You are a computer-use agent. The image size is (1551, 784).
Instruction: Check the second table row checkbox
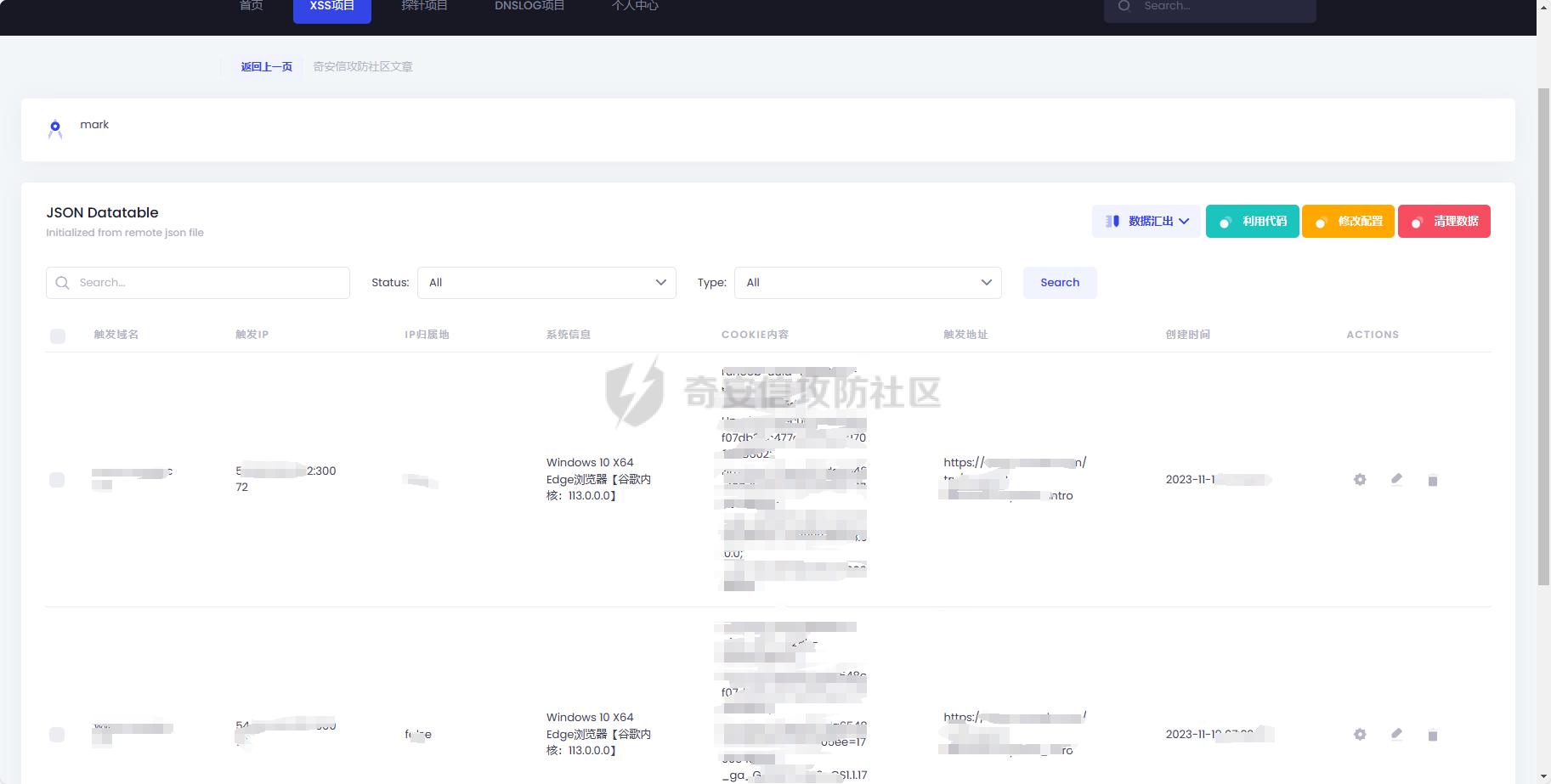pos(57,735)
